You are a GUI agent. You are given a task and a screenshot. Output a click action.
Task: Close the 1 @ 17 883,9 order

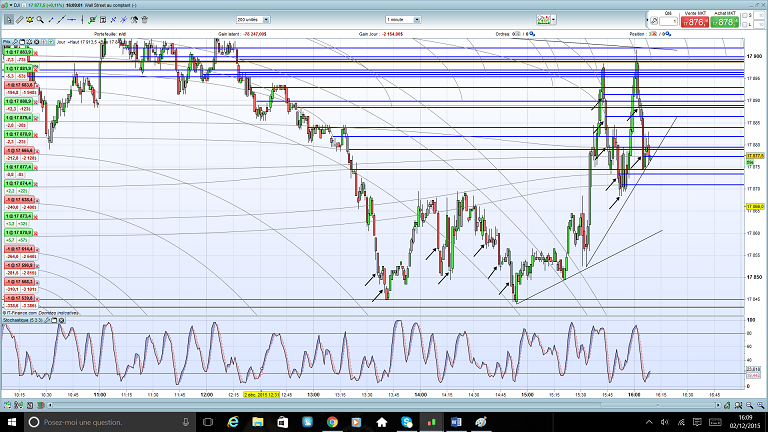click(x=36, y=52)
